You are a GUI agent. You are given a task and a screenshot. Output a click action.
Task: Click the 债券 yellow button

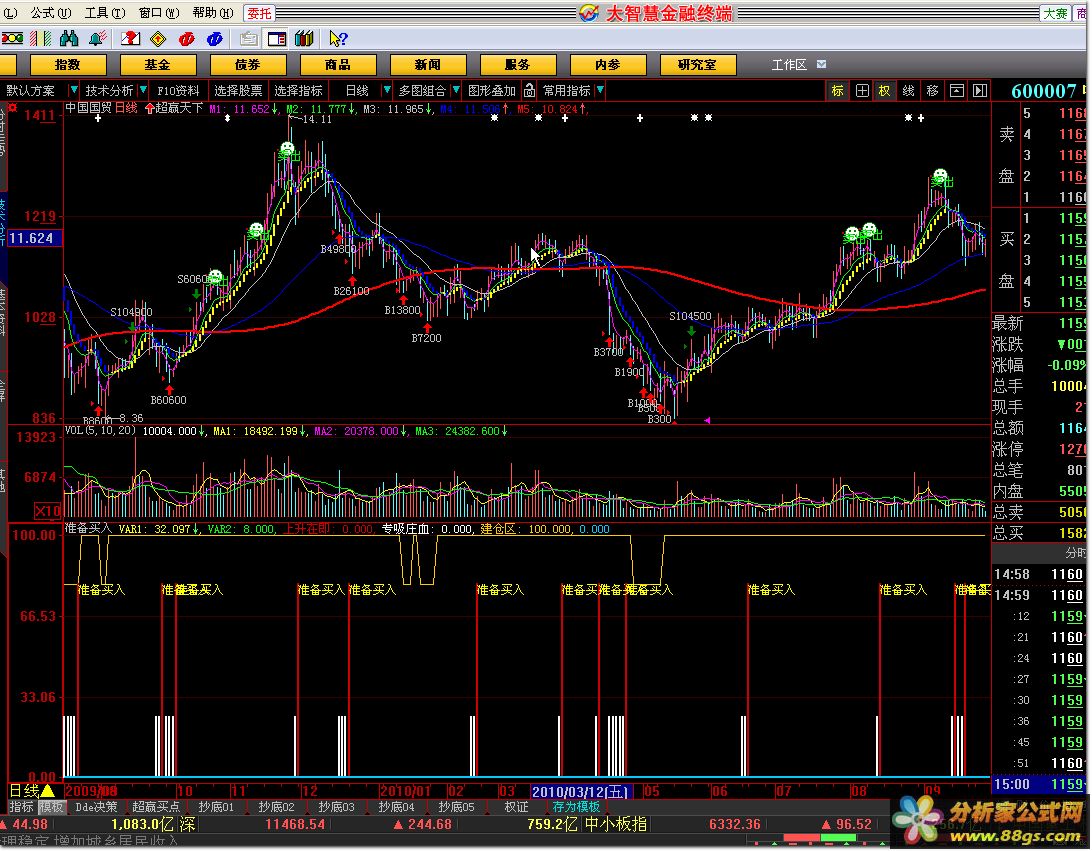pos(247,65)
